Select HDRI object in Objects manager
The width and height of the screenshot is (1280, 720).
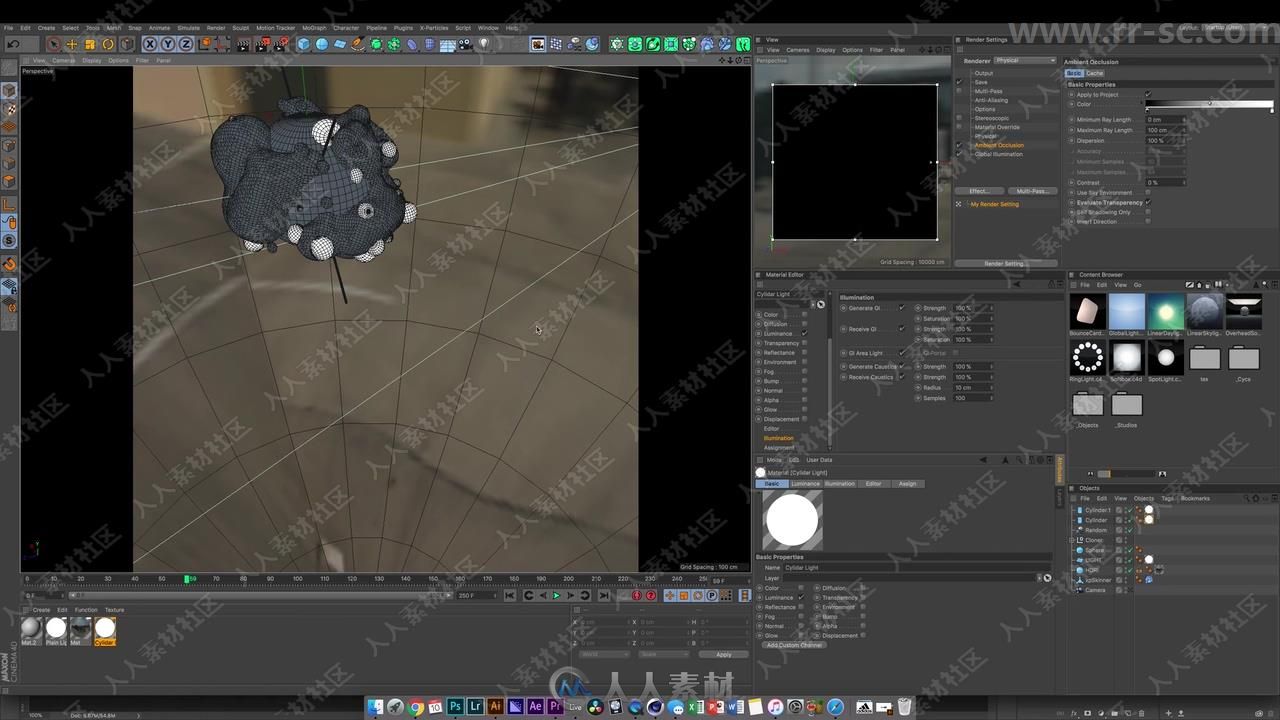(1092, 570)
